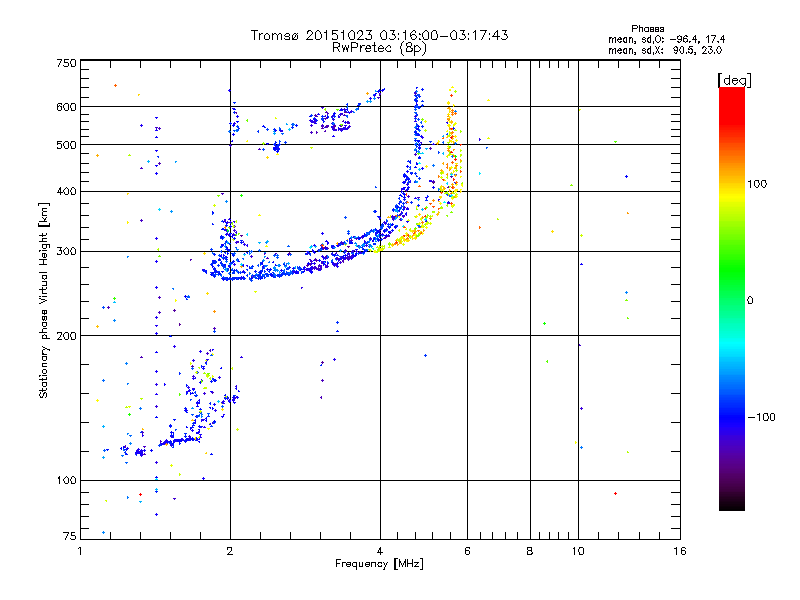Viewport: 800px width, 600px height.
Task: Click the y-axis tick label "750"
Action: point(66,63)
